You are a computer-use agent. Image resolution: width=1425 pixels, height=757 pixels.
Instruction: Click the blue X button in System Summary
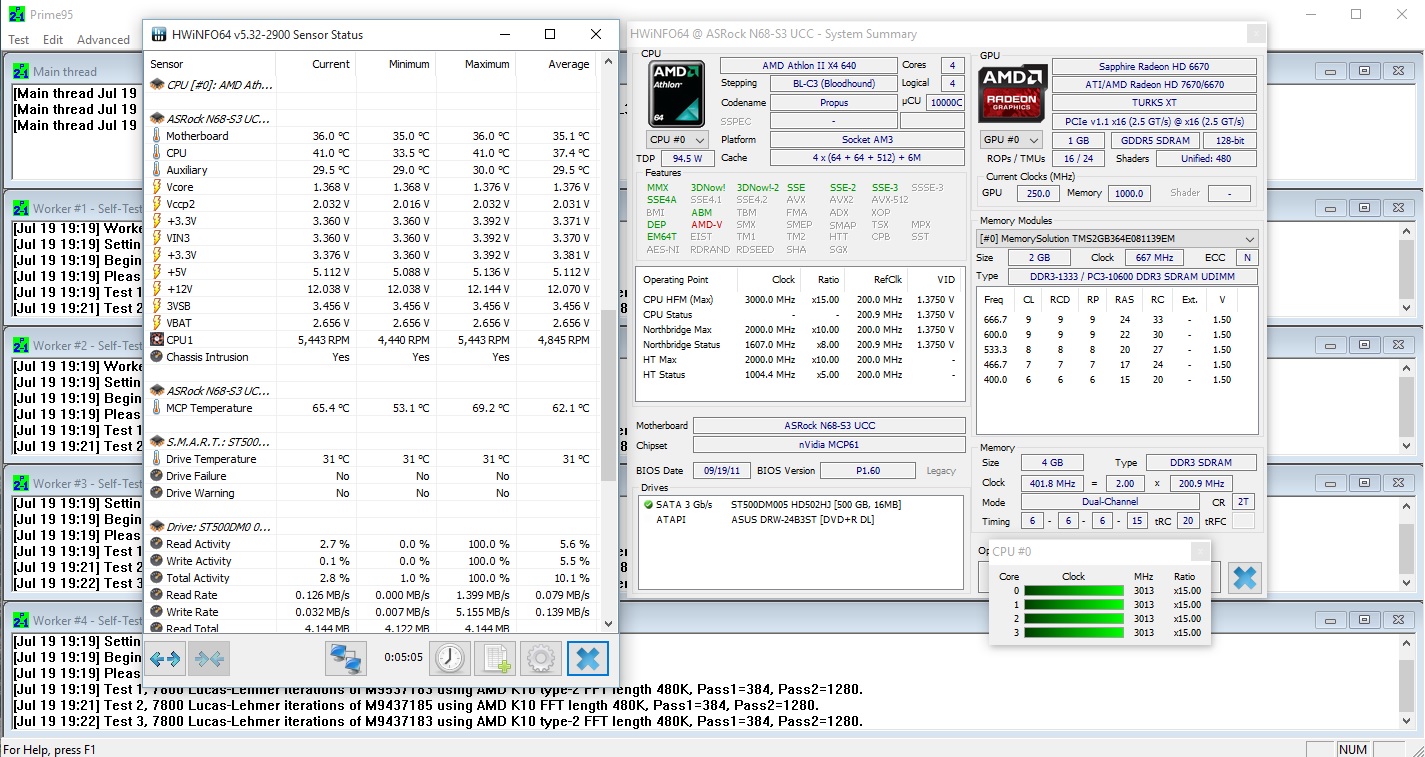click(1244, 577)
